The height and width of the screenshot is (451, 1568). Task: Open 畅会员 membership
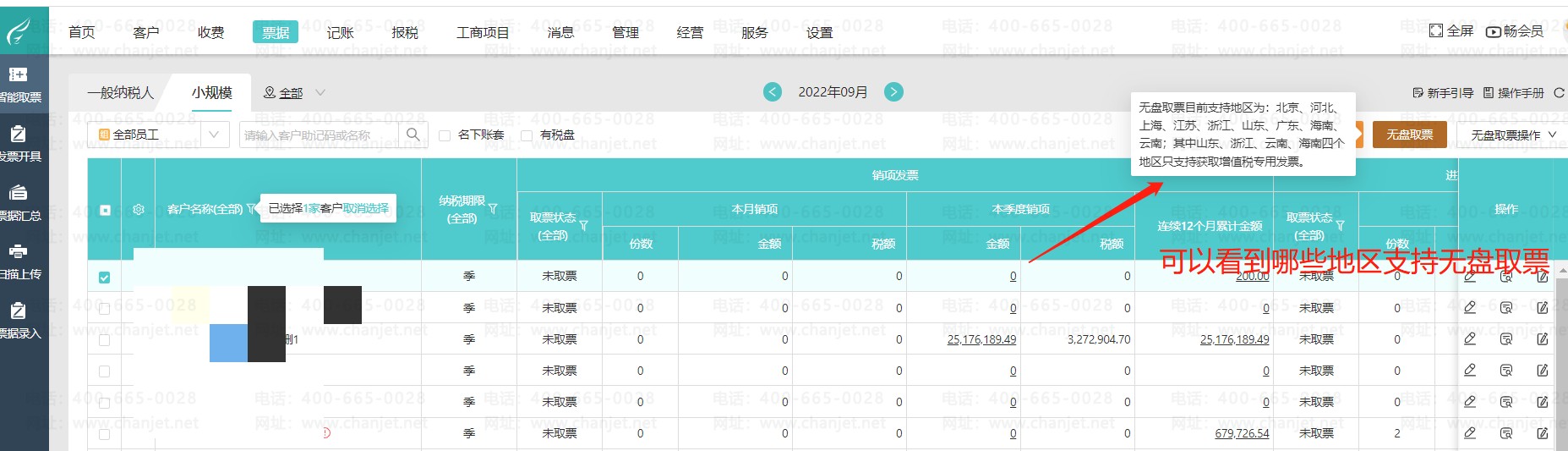tap(1515, 31)
